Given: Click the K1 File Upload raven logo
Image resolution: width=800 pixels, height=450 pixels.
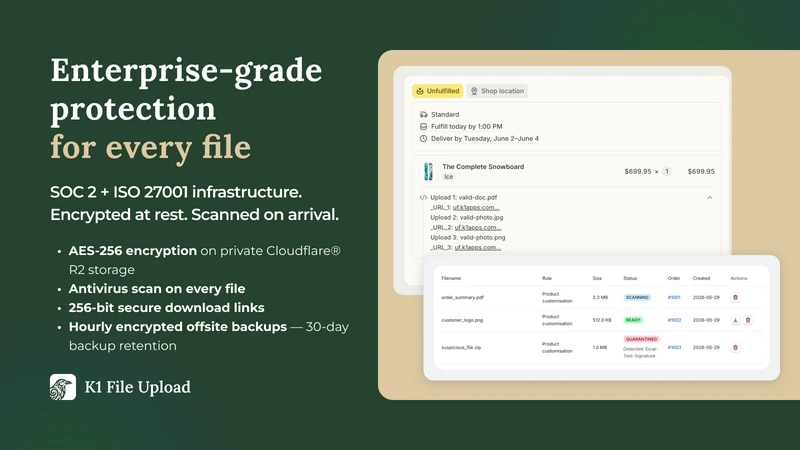Looking at the screenshot, I should [63, 387].
